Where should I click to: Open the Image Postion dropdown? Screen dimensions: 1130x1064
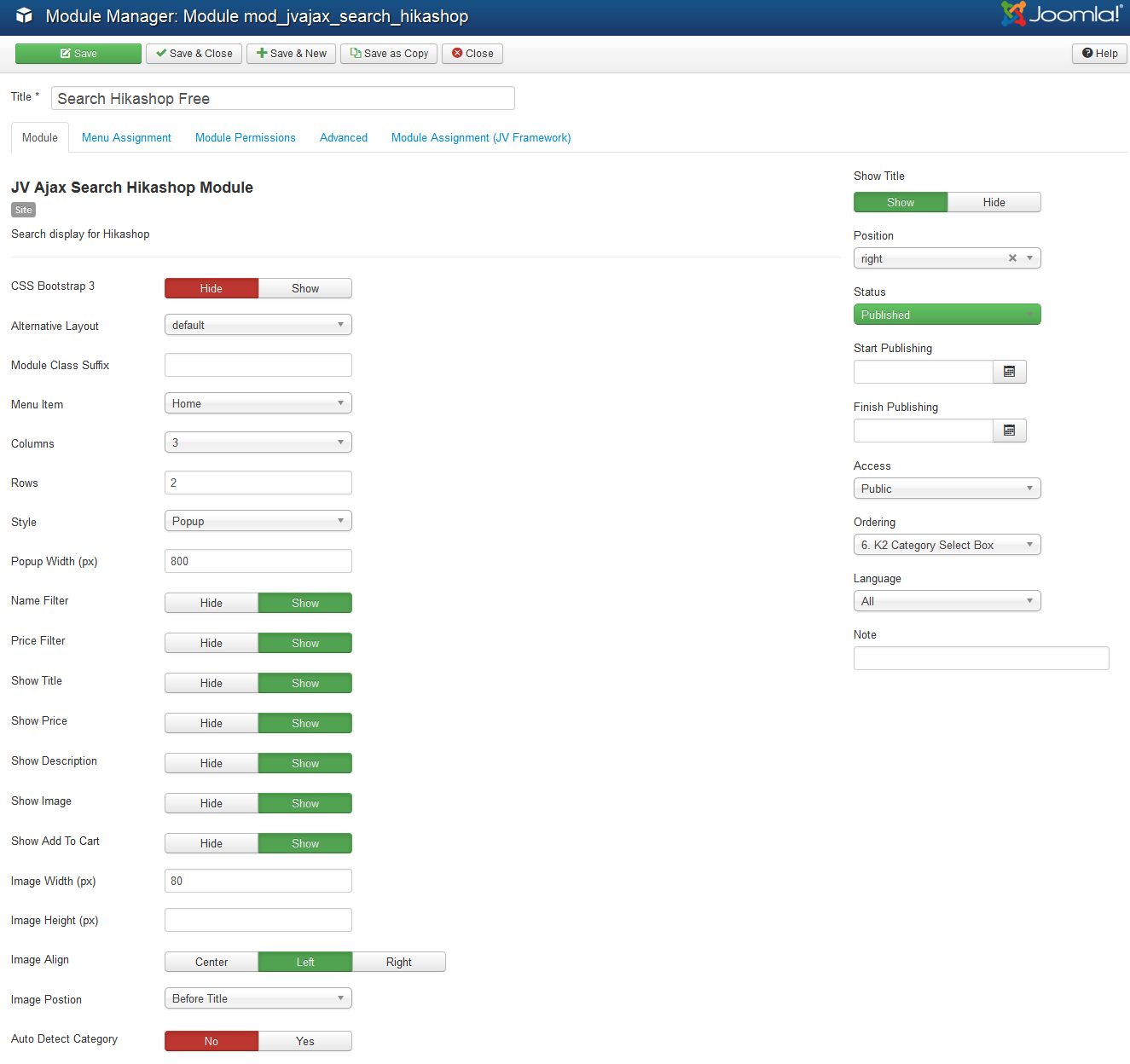click(x=258, y=998)
